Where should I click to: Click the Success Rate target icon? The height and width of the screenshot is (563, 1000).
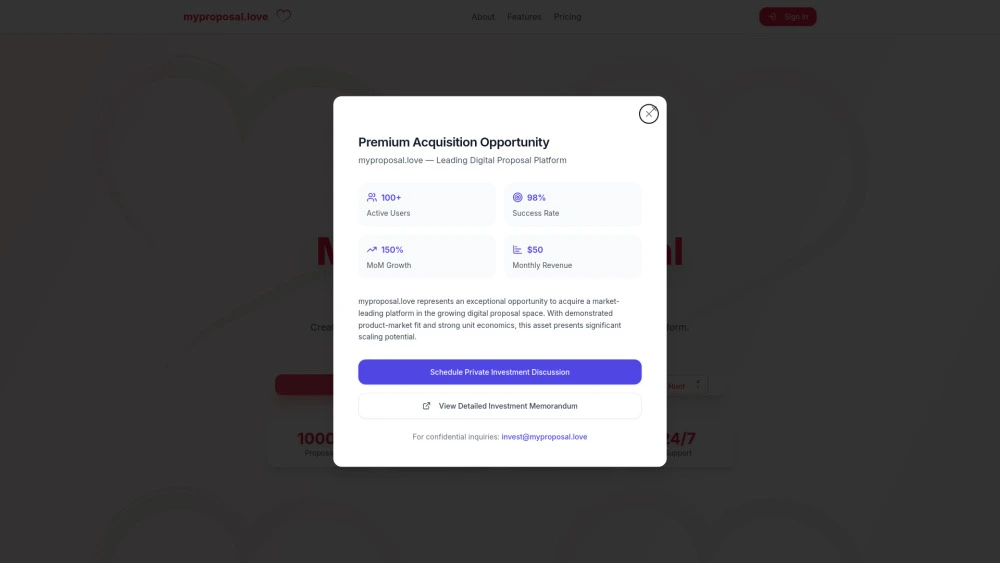pyautogui.click(x=518, y=198)
